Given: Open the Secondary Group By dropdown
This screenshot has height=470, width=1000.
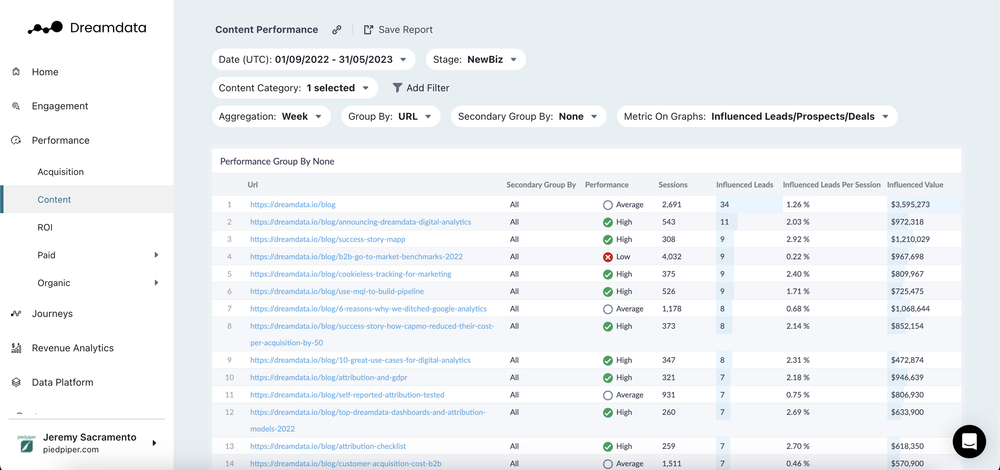Looking at the screenshot, I should [528, 117].
